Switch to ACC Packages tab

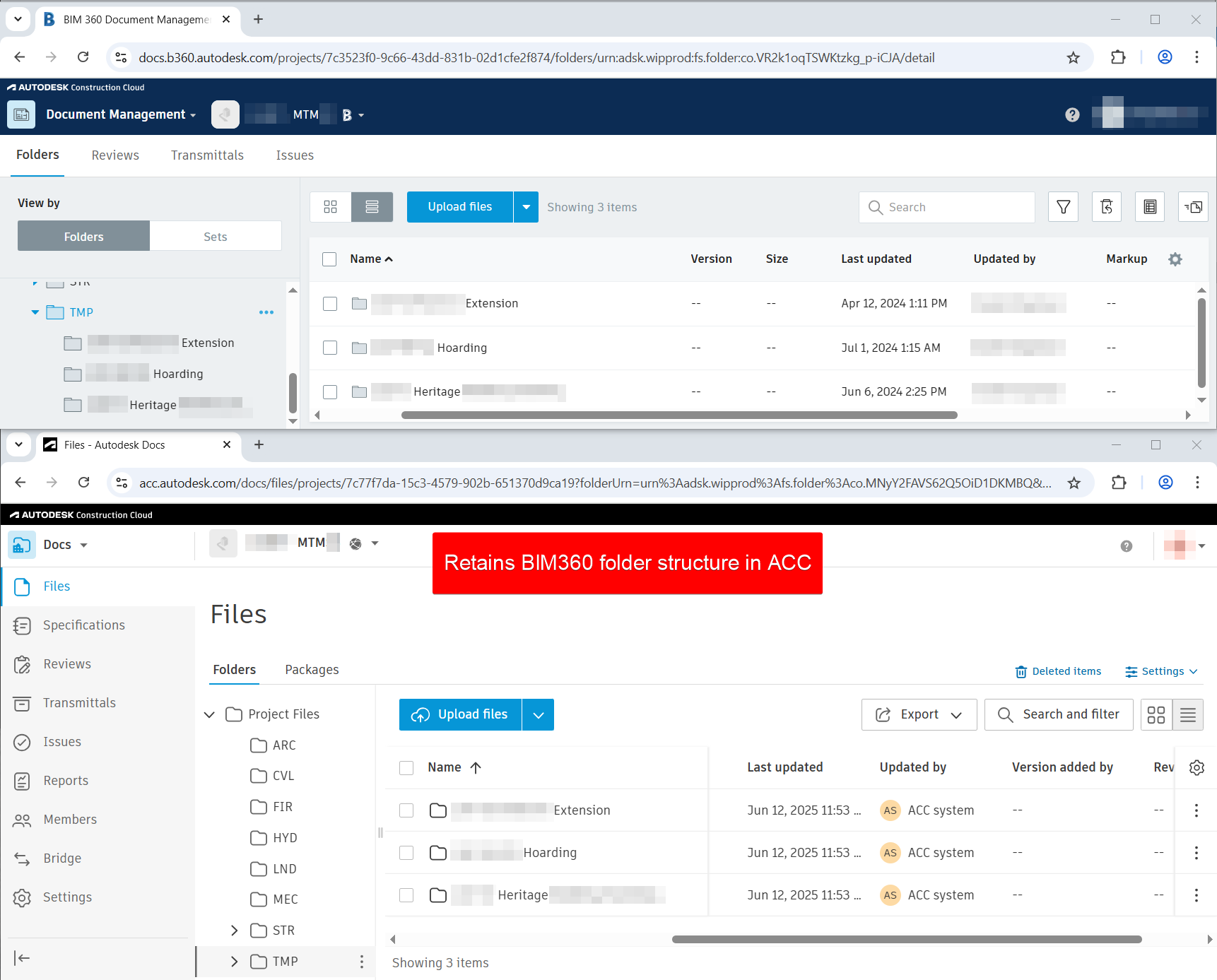[312, 670]
